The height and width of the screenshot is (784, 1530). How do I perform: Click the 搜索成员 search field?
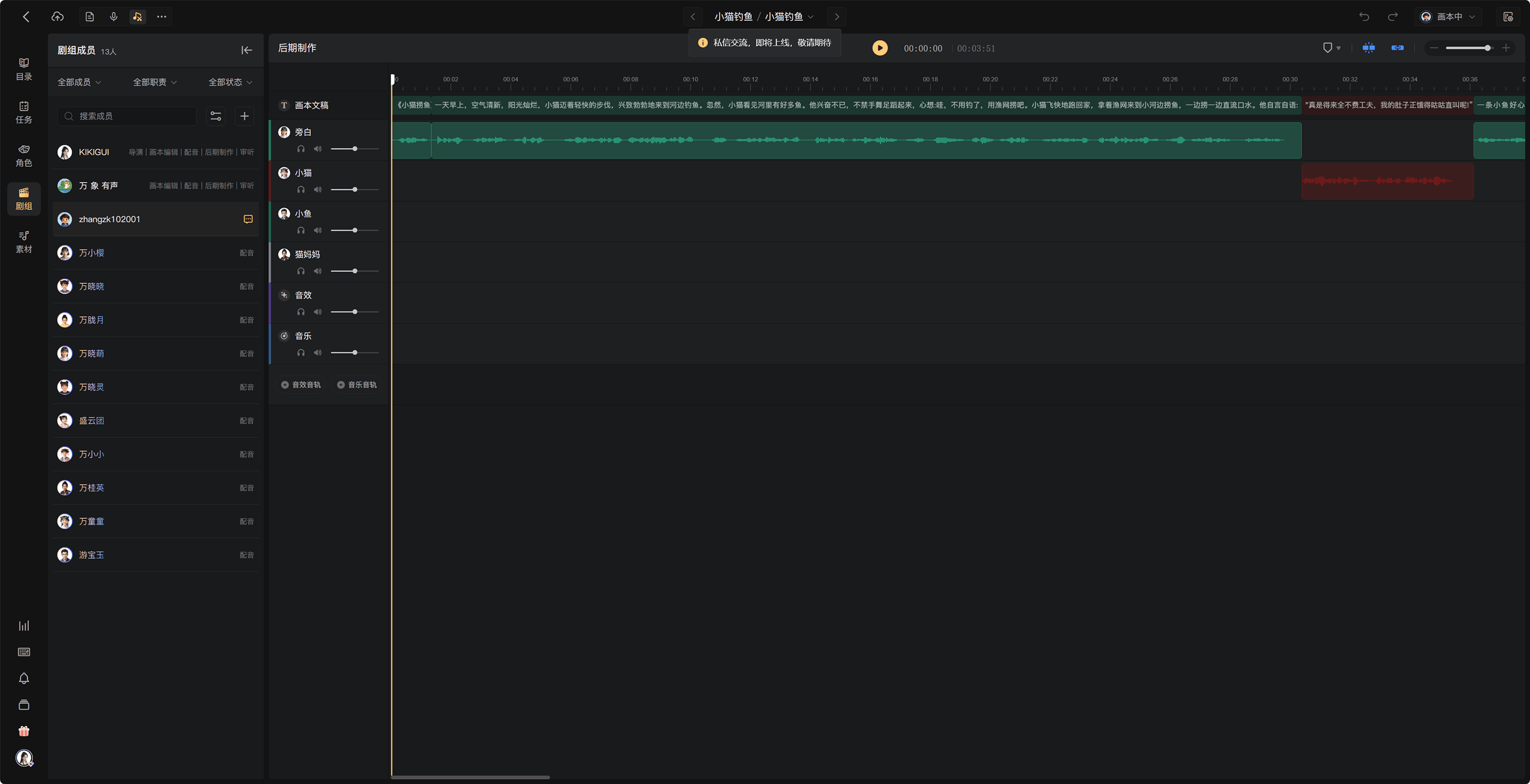[127, 116]
